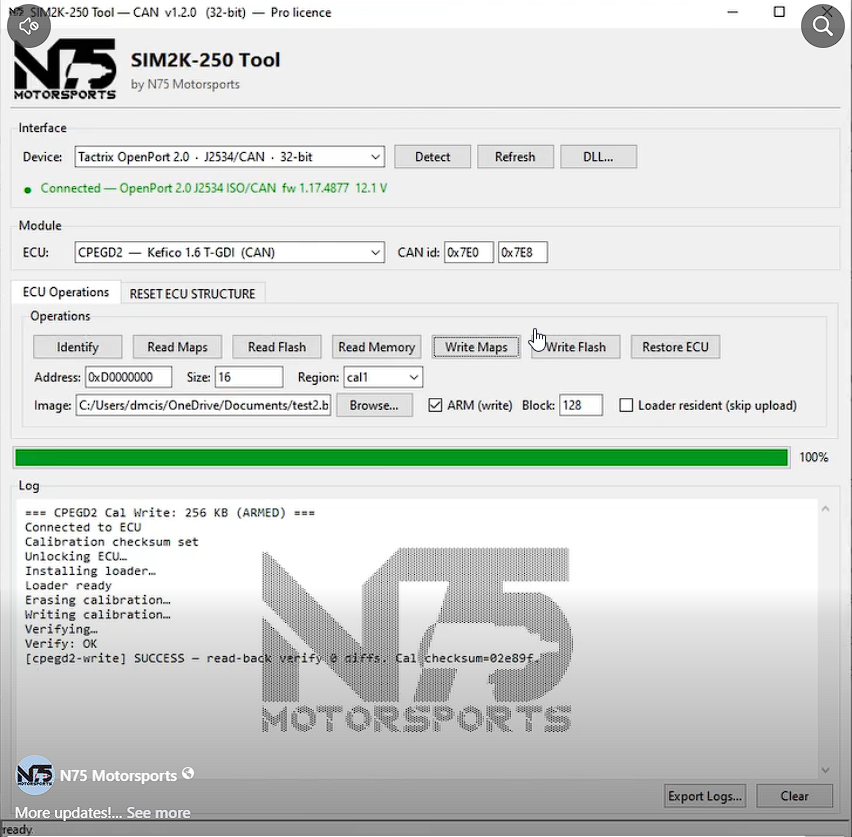
Task: Focus the Address input field
Action: pyautogui.click(x=129, y=377)
